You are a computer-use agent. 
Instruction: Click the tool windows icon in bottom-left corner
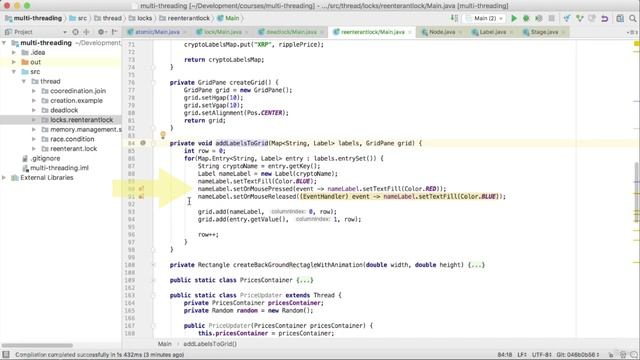click(x=6, y=355)
